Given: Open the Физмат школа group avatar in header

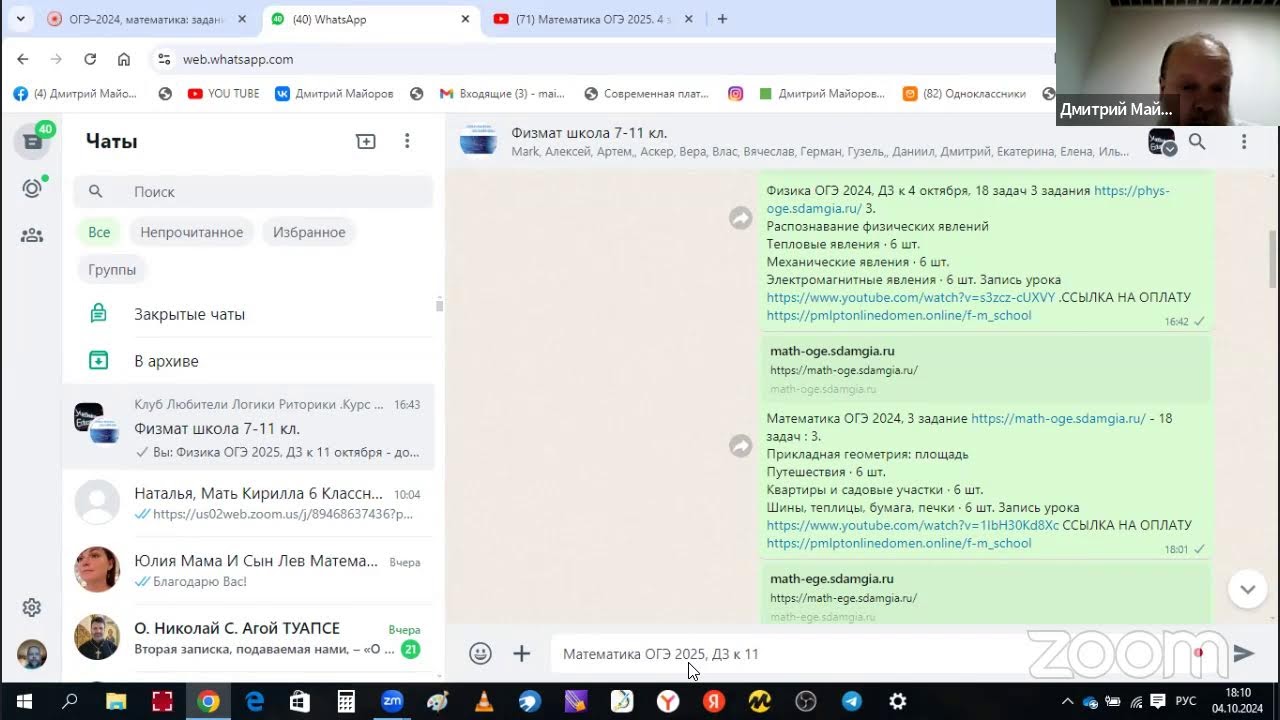Looking at the screenshot, I should [x=478, y=142].
